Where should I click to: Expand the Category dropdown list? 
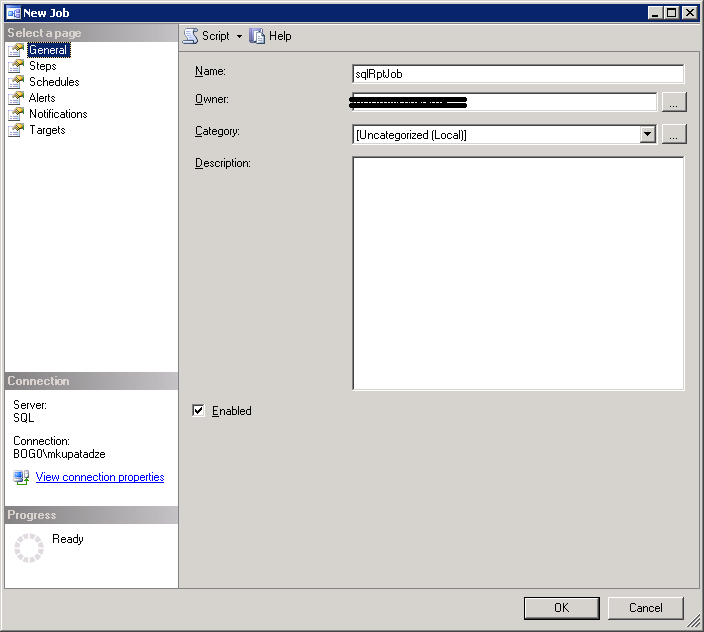(x=647, y=135)
